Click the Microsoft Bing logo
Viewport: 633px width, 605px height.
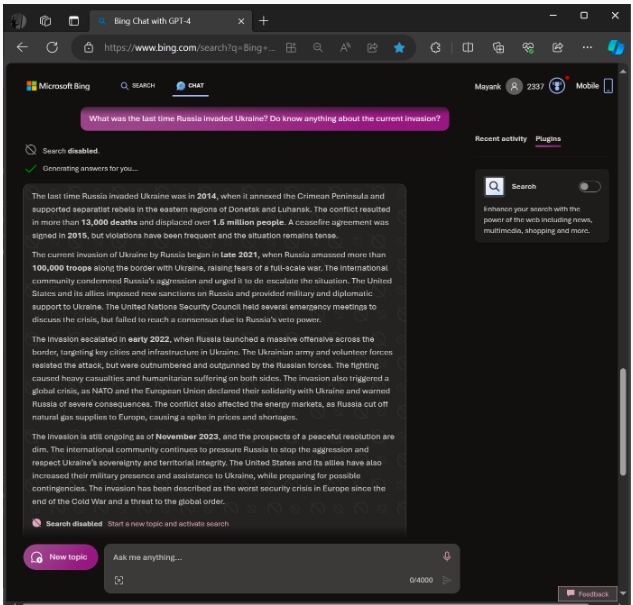(58, 86)
